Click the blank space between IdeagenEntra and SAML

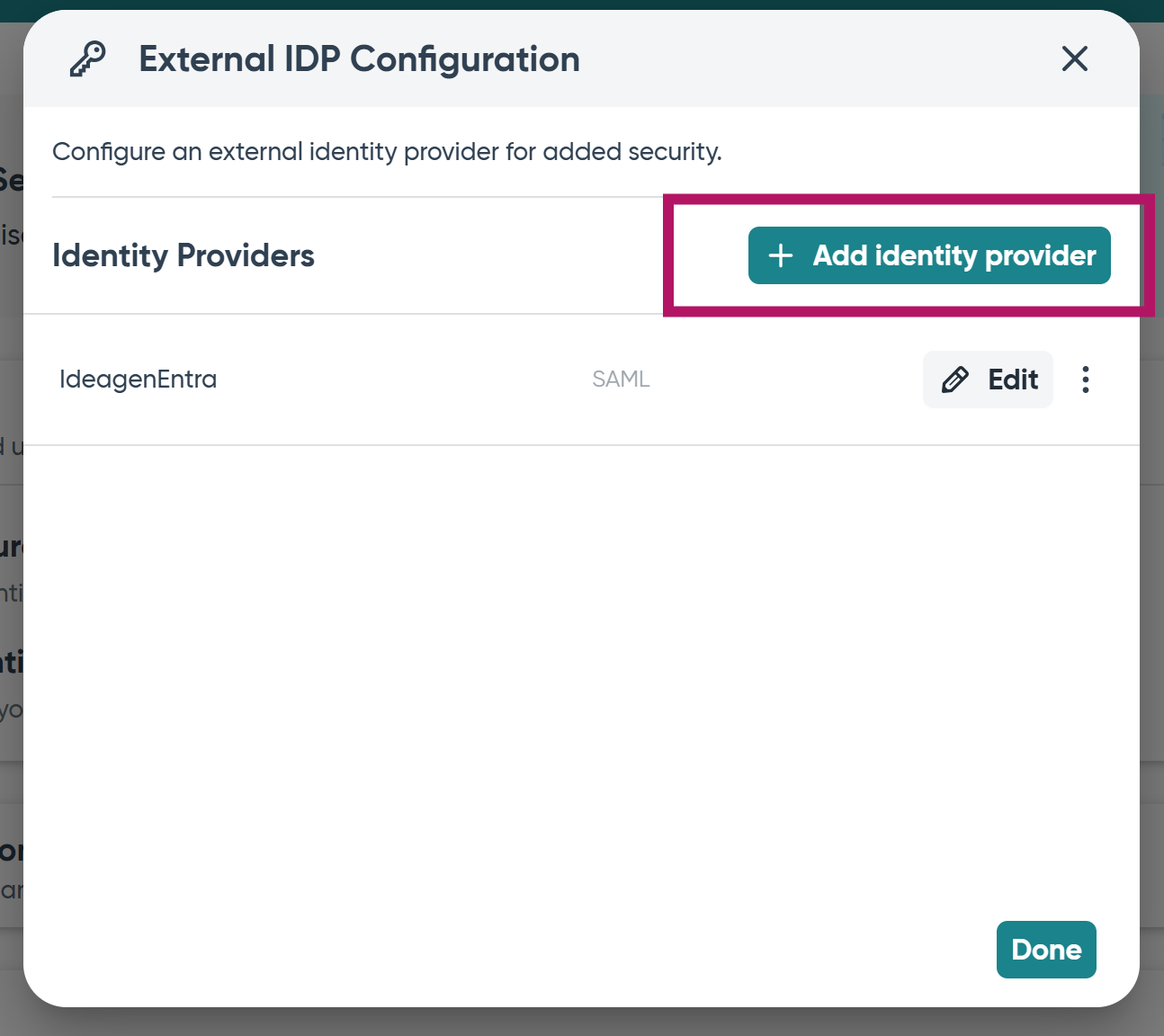405,380
